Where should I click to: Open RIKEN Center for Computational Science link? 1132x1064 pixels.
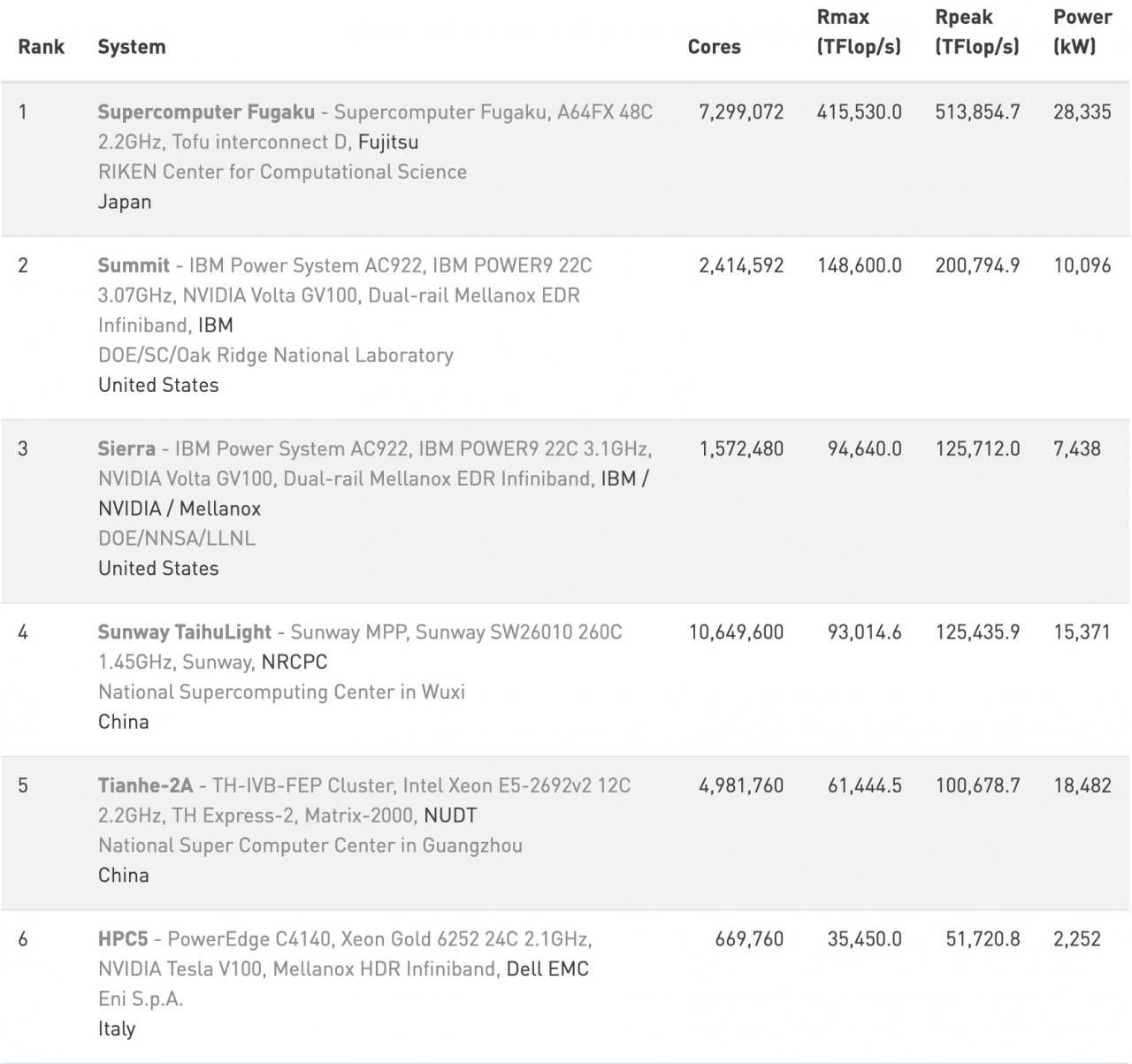coord(282,172)
